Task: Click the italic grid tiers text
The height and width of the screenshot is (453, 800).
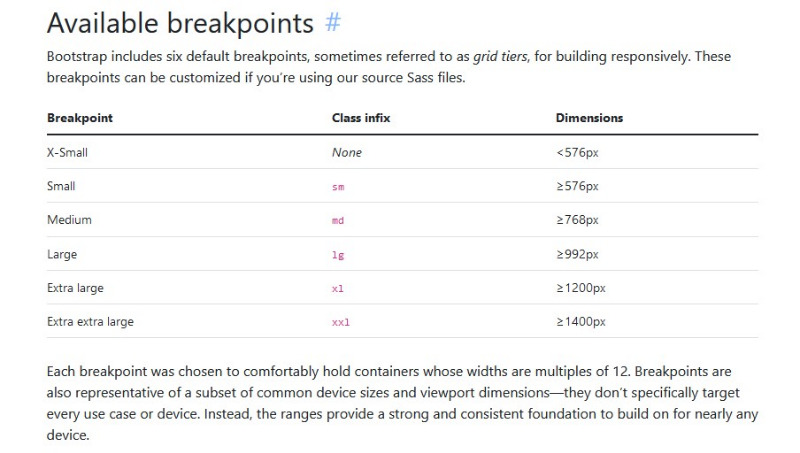Action: [500, 56]
